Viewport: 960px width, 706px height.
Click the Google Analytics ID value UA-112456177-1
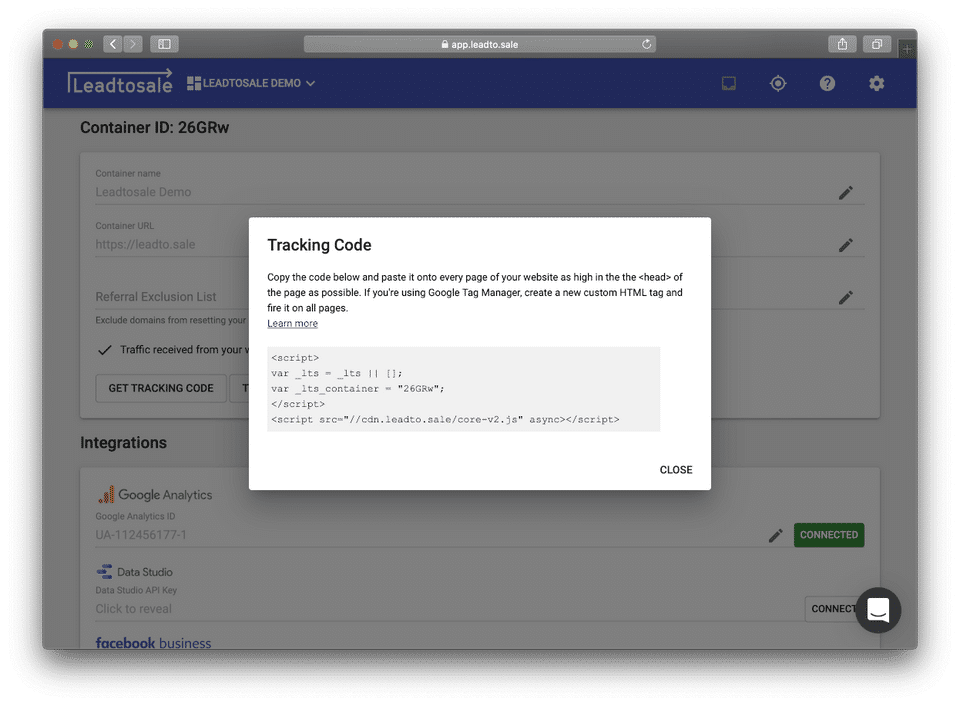(x=141, y=535)
